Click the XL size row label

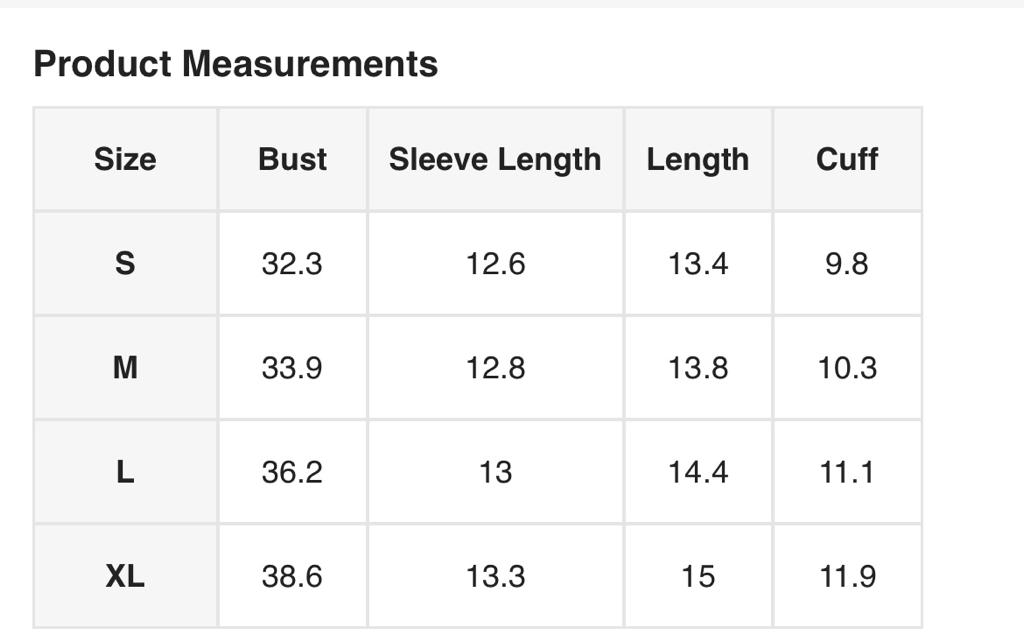[x=125, y=576]
